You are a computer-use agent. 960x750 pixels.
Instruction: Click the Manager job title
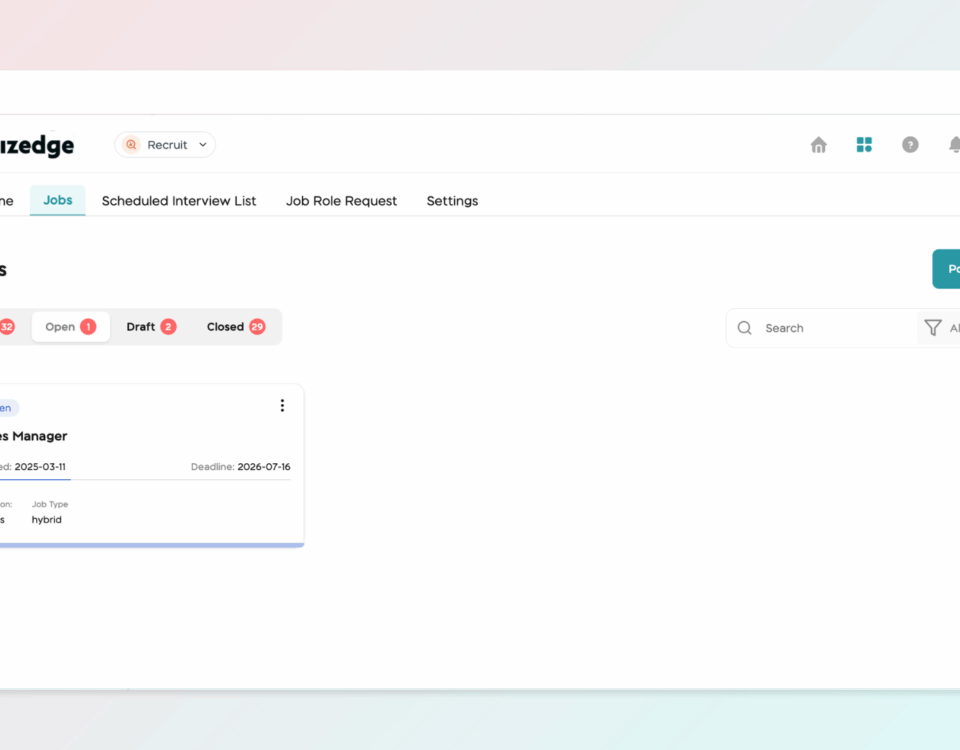click(34, 436)
